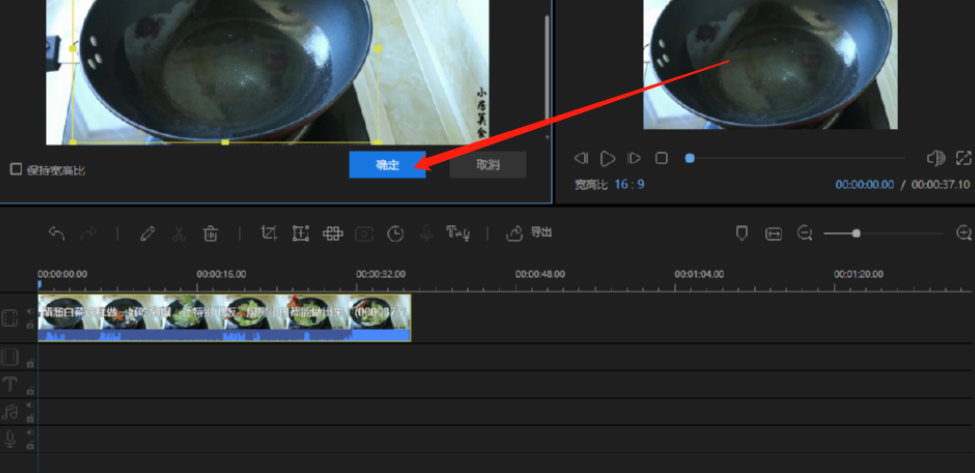This screenshot has width=975, height=473.
Task: Click the timeline ruler at 00:01:20.00
Action: pyautogui.click(x=858, y=274)
